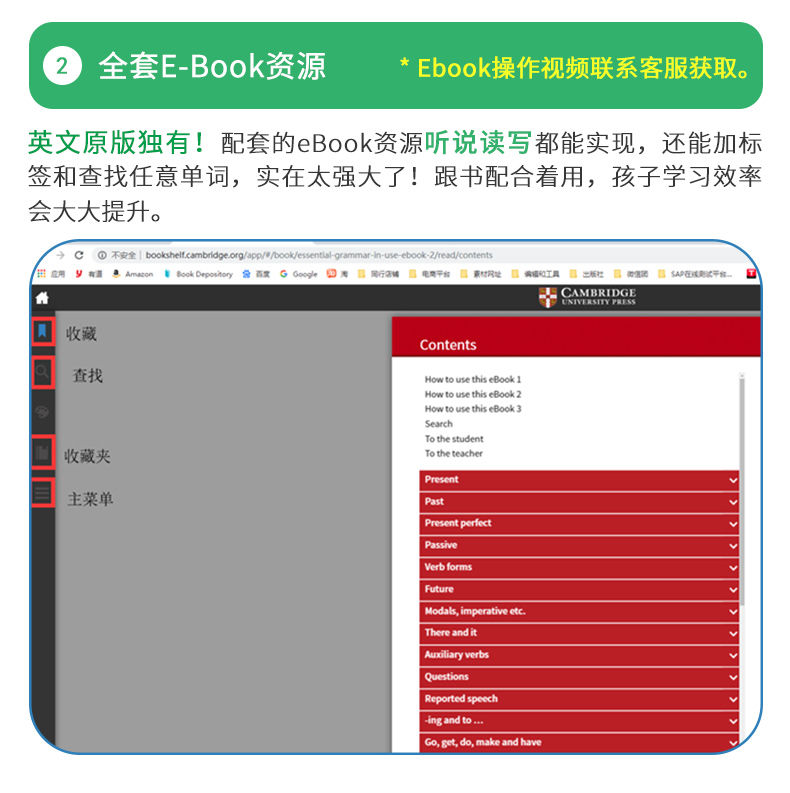
Task: Click the Contents panel scrollbar
Action: [742, 490]
